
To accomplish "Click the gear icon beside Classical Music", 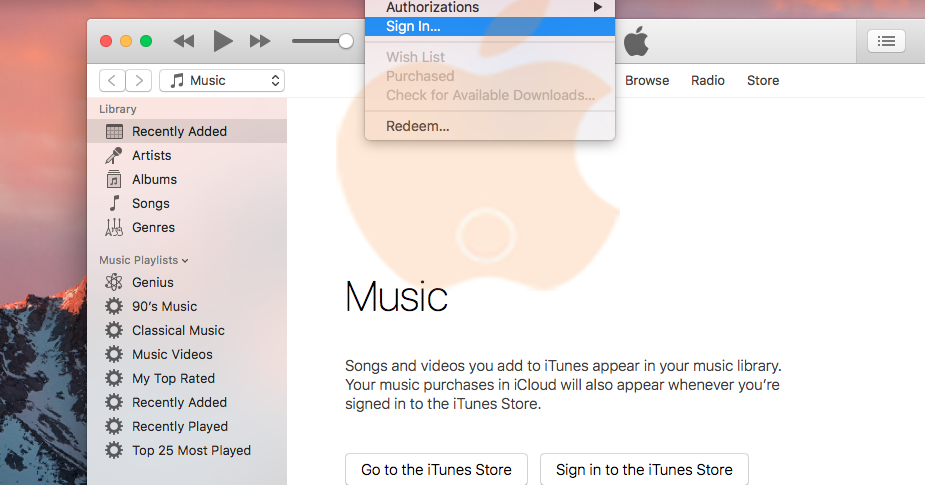I will 114,330.
